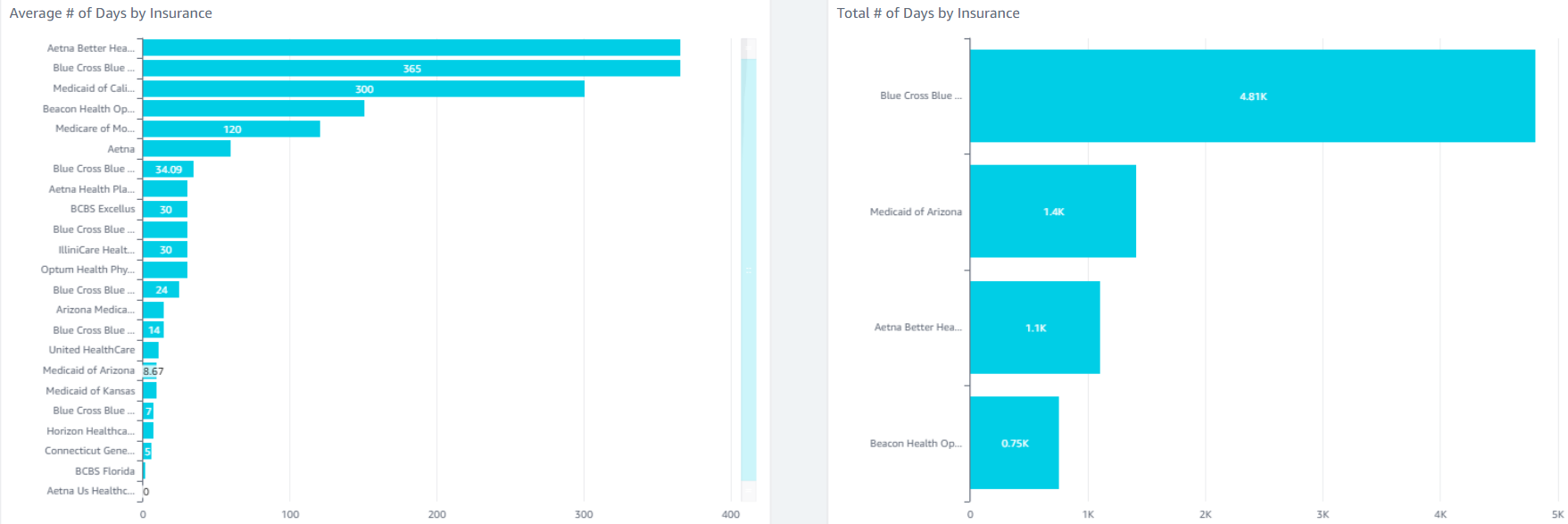Click the BCBS Excellus bar
Image resolution: width=1568 pixels, height=524 pixels.
pyautogui.click(x=165, y=210)
